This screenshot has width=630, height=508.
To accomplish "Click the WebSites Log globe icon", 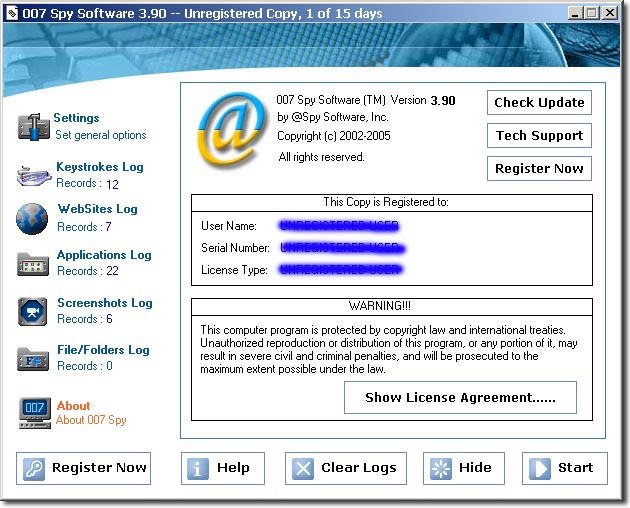I will point(32,219).
